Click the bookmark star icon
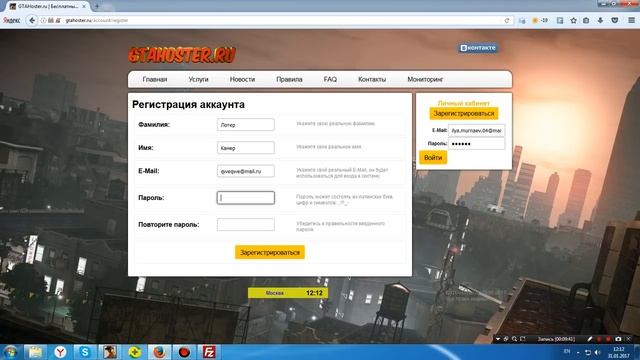640x360 pixels. 573,20
